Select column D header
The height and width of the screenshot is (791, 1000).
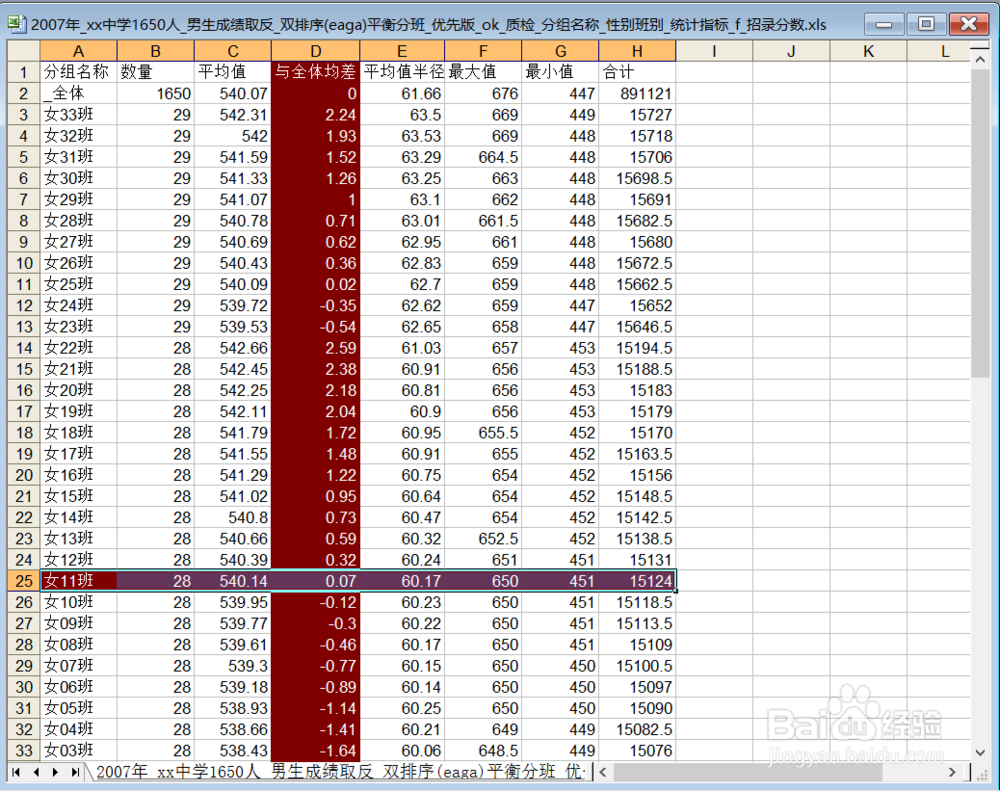pos(316,51)
